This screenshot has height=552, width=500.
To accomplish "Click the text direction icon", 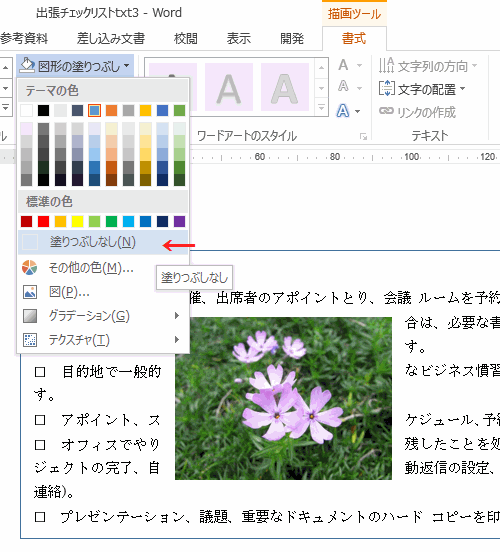I will tap(386, 65).
